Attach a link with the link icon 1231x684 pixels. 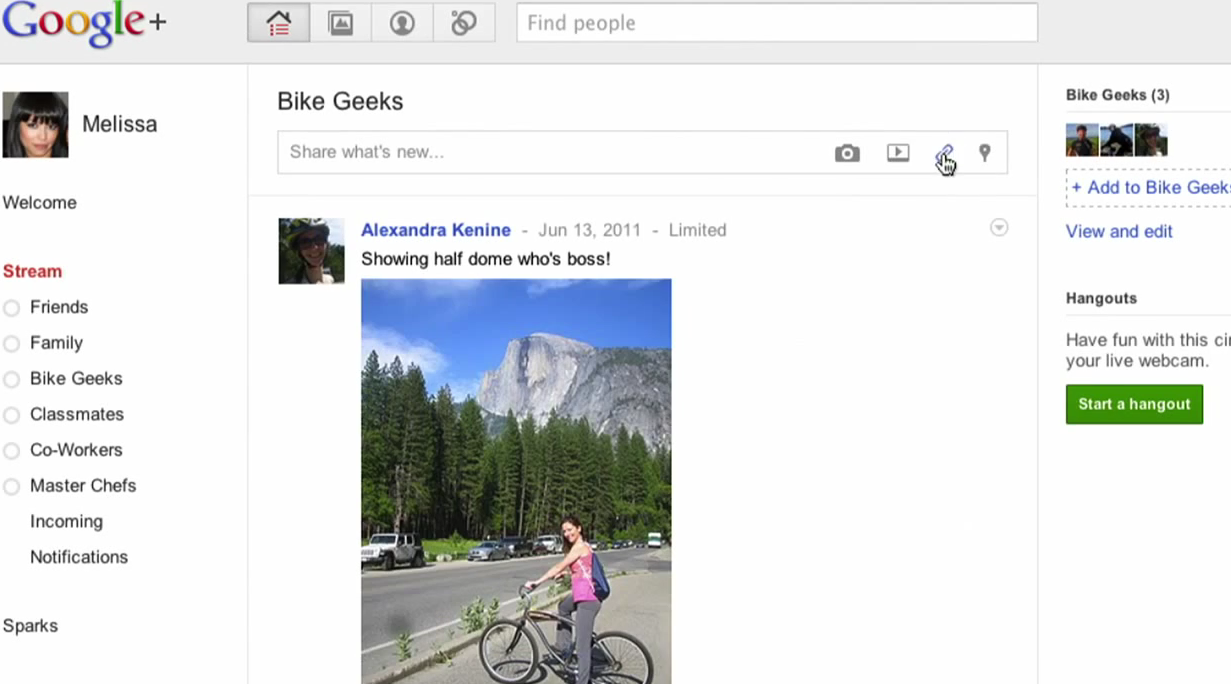tap(944, 153)
